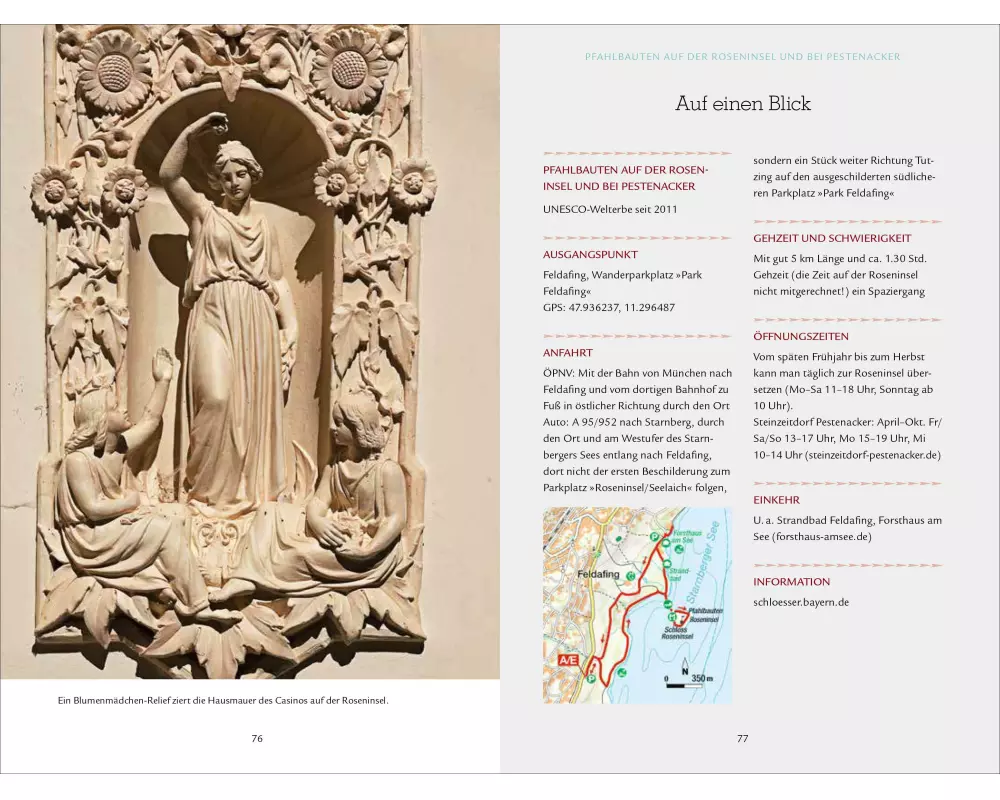Click the parking icon below the A/E marker
This screenshot has width=1000, height=800.
click(x=590, y=679)
